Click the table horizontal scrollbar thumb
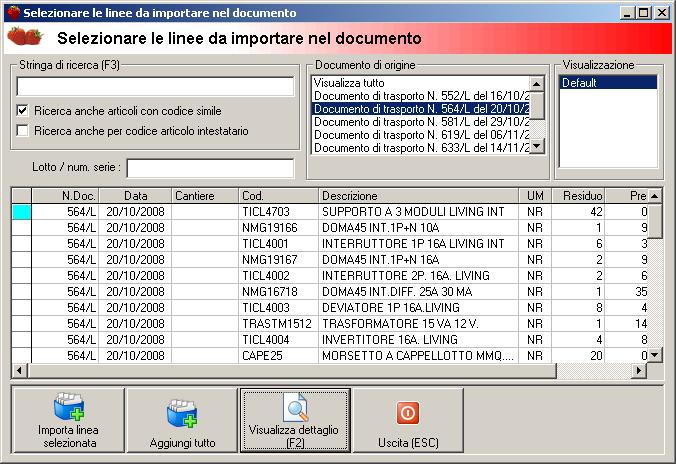This screenshot has width=676, height=464. pos(292,370)
